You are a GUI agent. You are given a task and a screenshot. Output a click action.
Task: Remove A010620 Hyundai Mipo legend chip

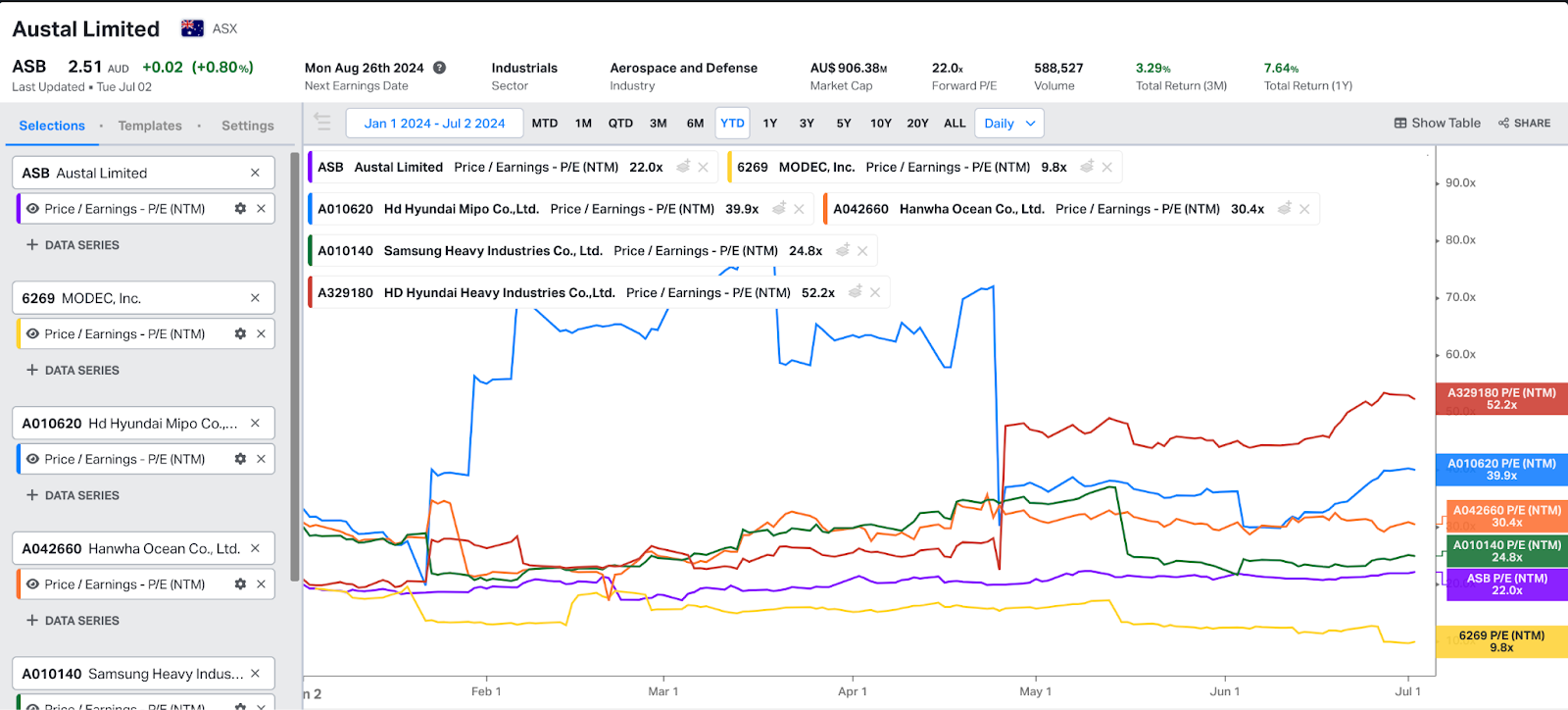(x=799, y=209)
